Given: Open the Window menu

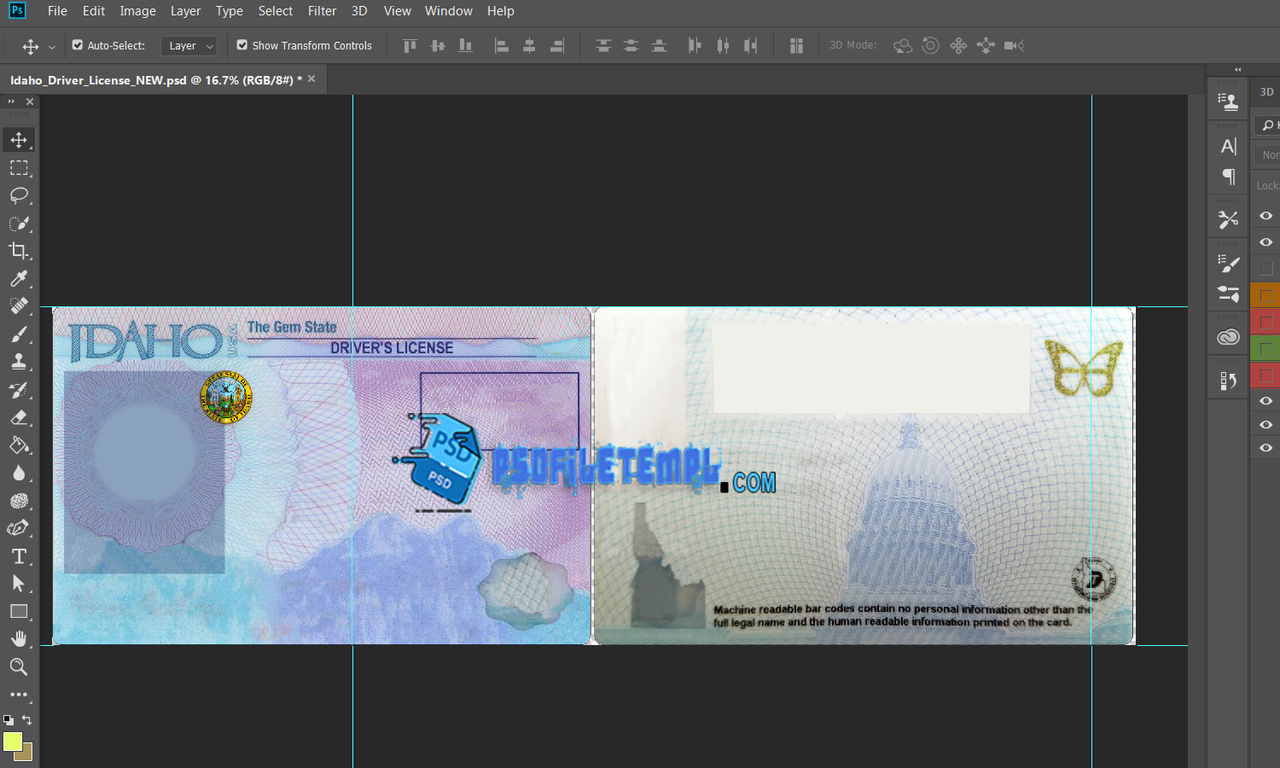Looking at the screenshot, I should [x=449, y=11].
